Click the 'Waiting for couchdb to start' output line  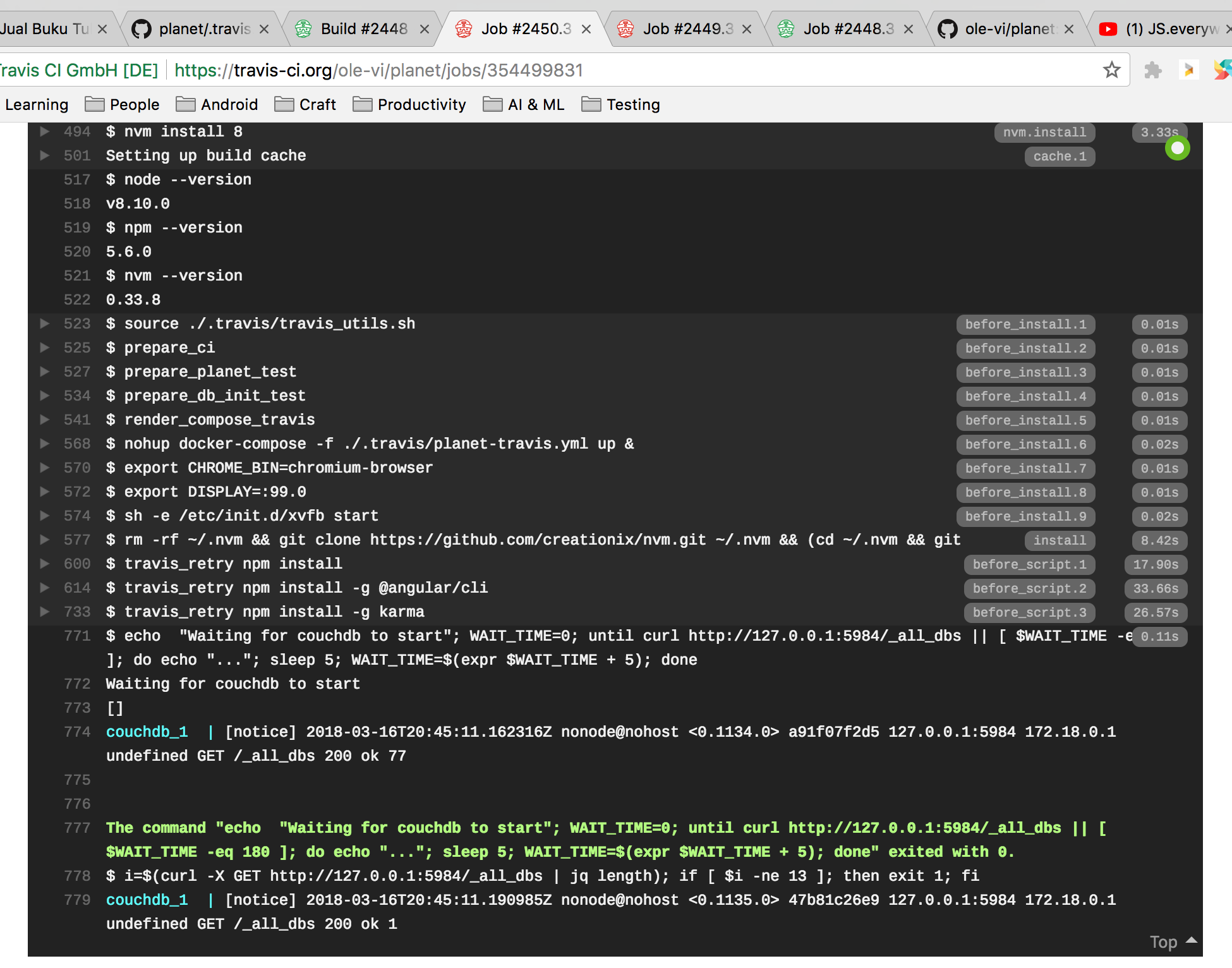click(x=233, y=684)
